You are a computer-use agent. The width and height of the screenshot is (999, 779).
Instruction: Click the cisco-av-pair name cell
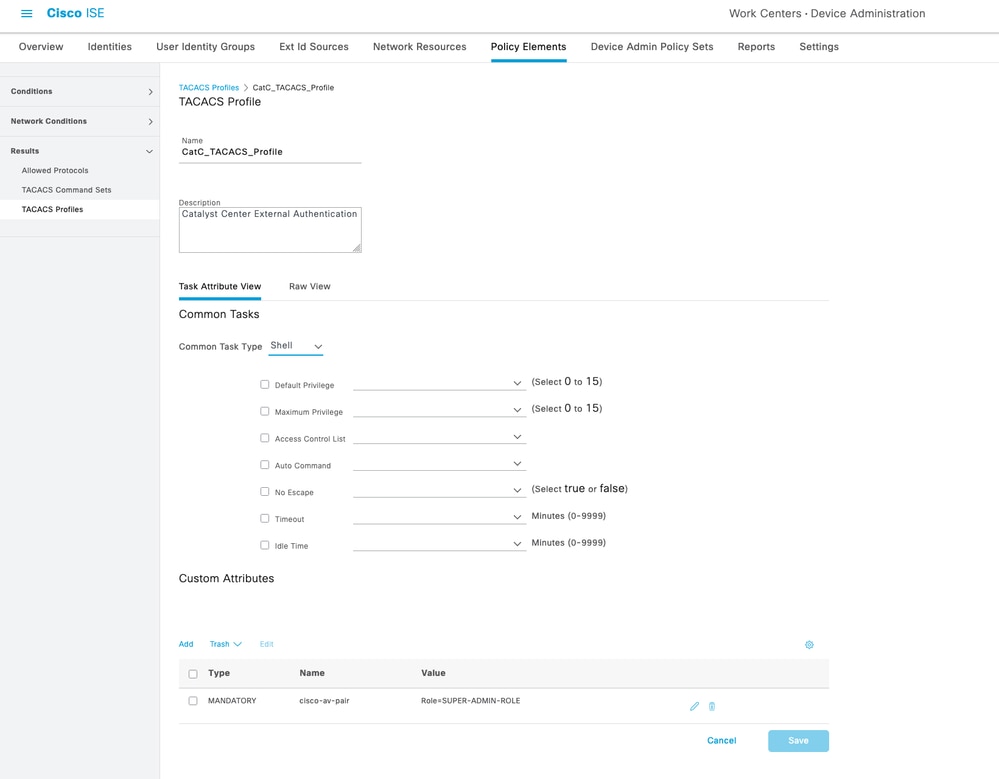pyautogui.click(x=324, y=701)
